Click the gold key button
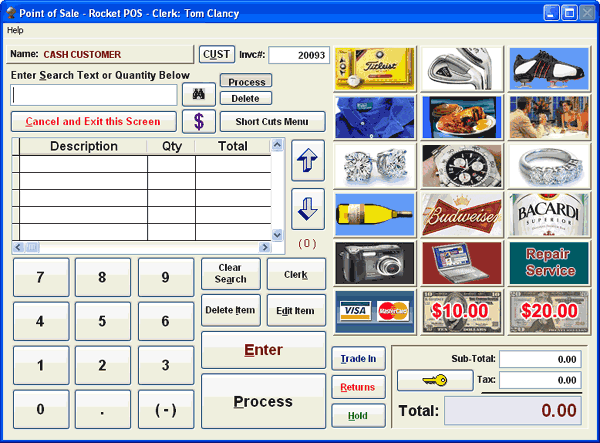This screenshot has height=443, width=600. [435, 380]
